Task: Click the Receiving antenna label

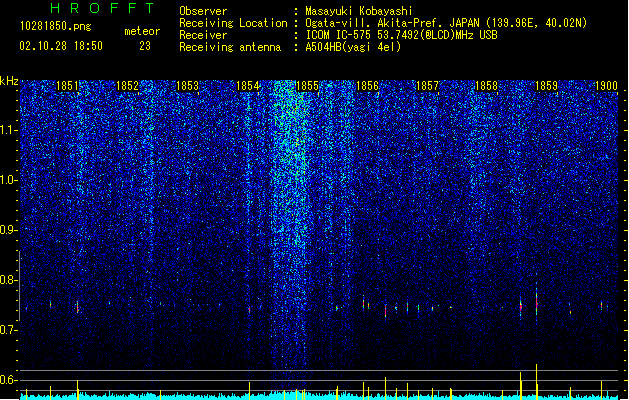Action: pos(230,47)
